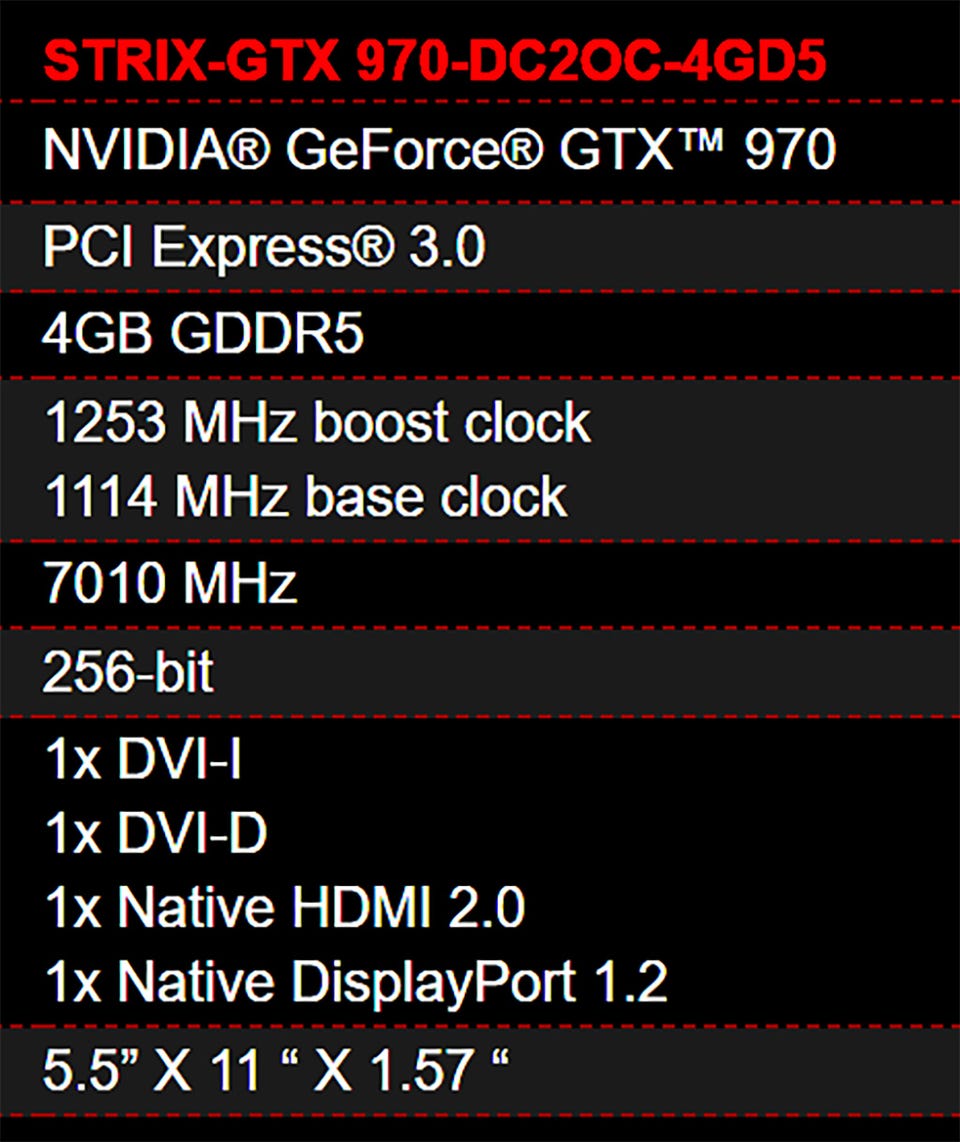This screenshot has height=1142, width=960.
Task: Select the NVIDIA GeForce GTX 970 row
Action: click(438, 152)
